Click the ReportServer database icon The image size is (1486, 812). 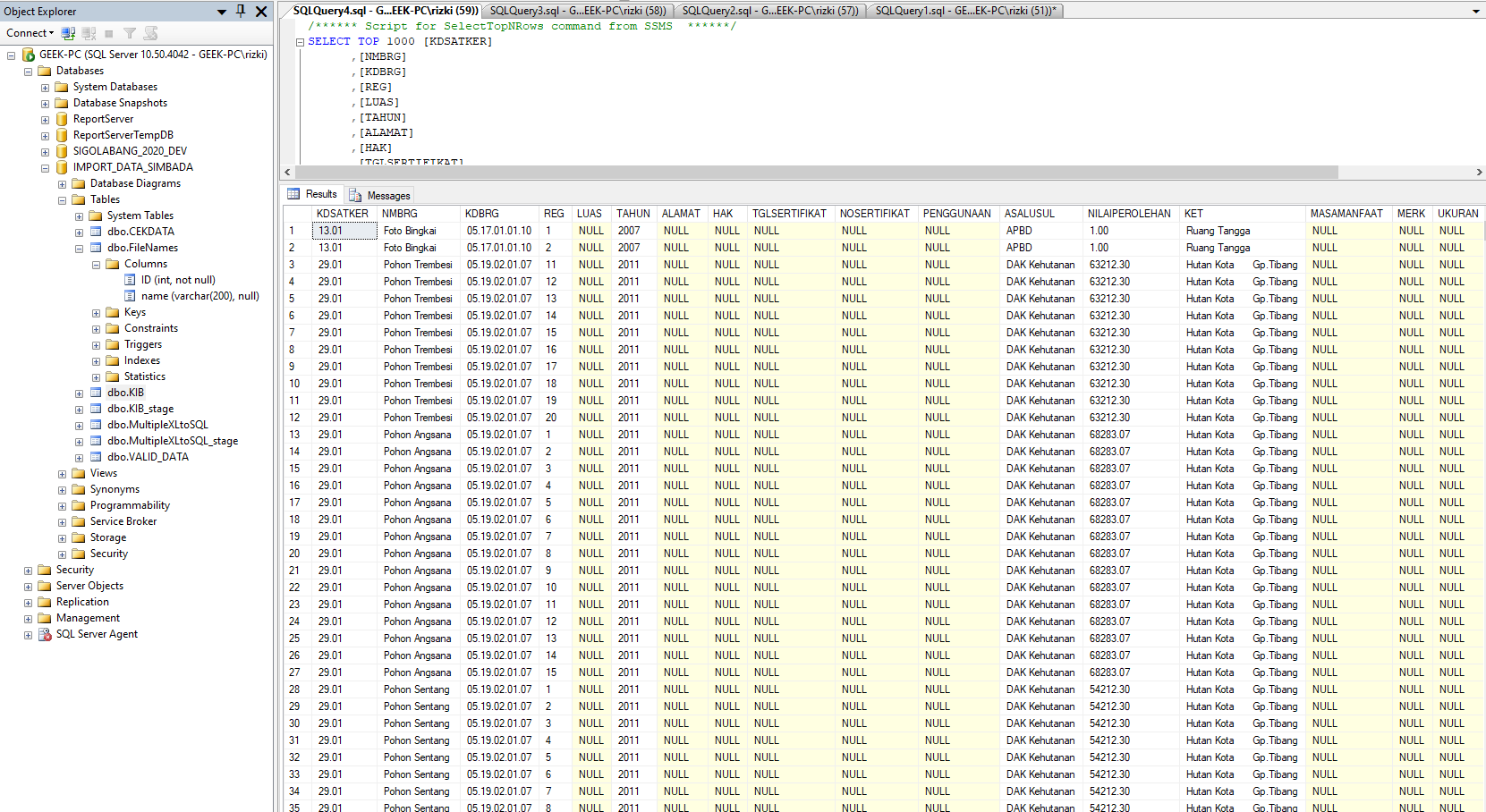coord(62,119)
